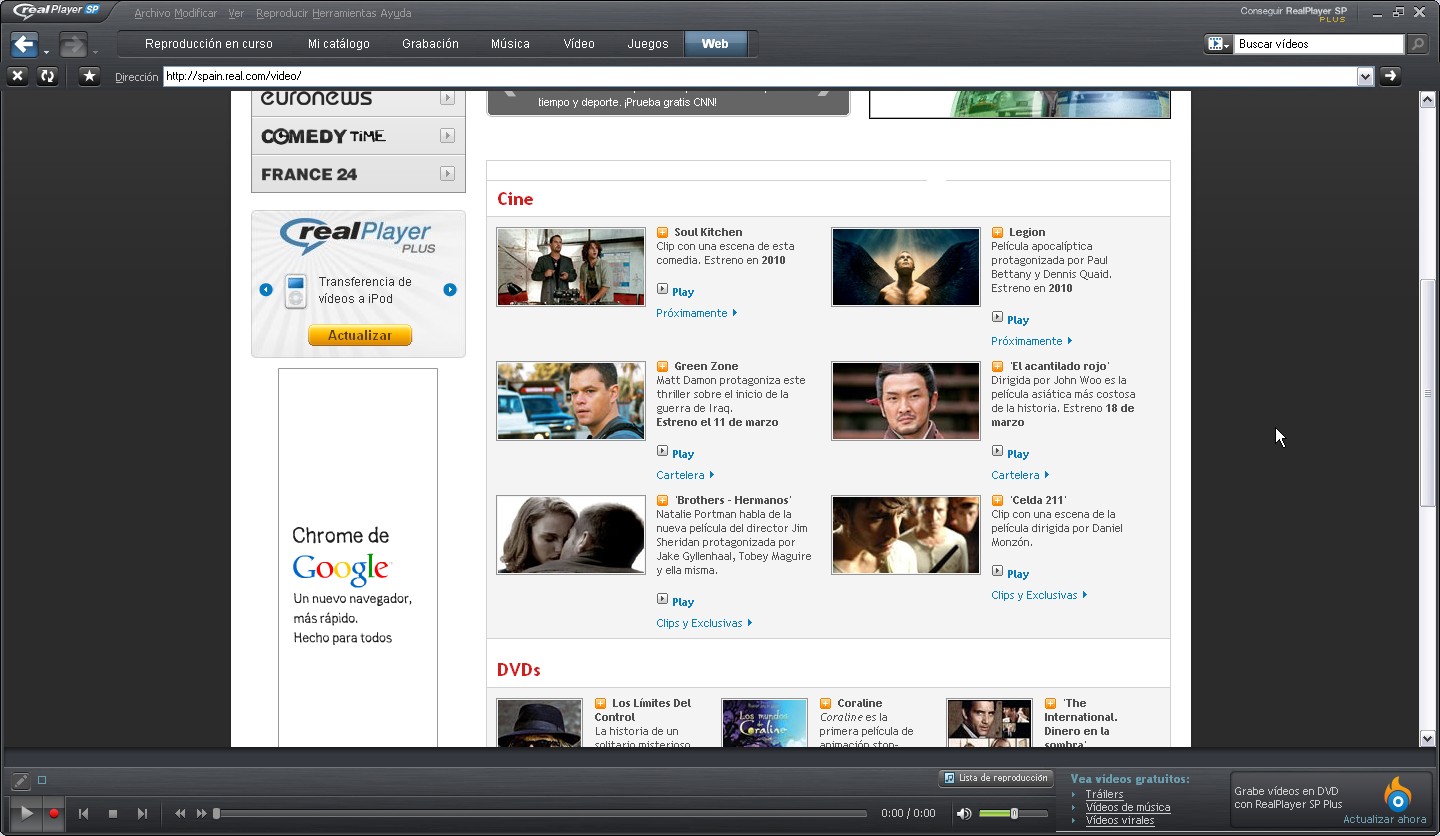Click the play button in player controls

[x=27, y=813]
